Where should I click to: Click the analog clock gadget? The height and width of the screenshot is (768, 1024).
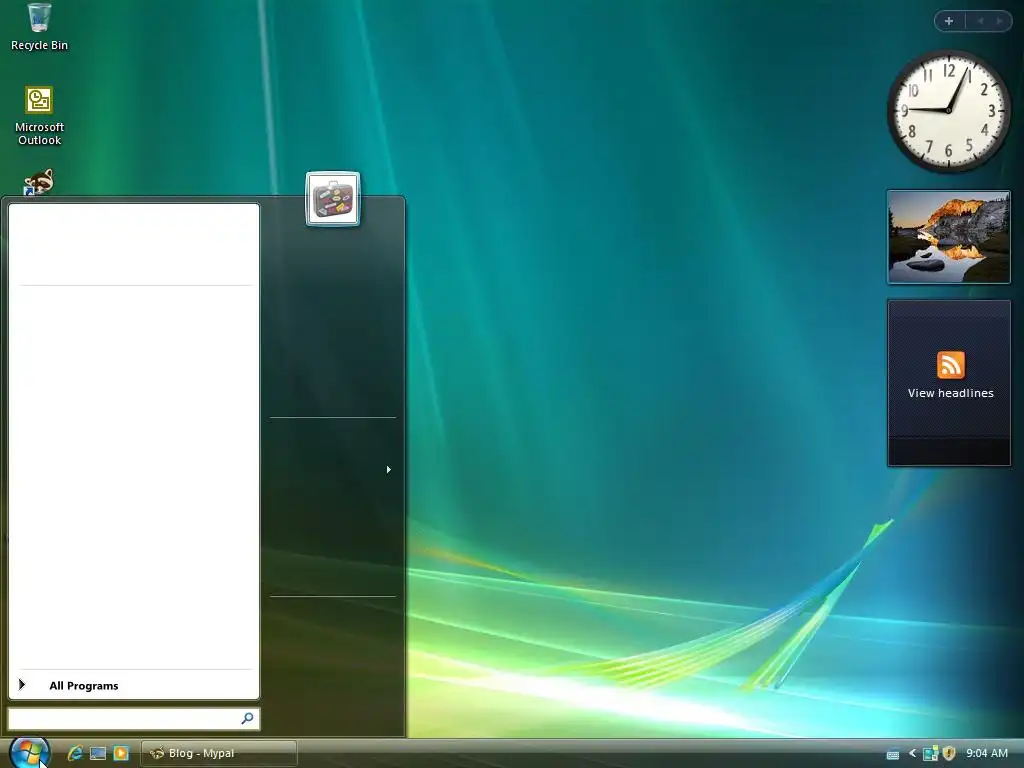pos(949,110)
